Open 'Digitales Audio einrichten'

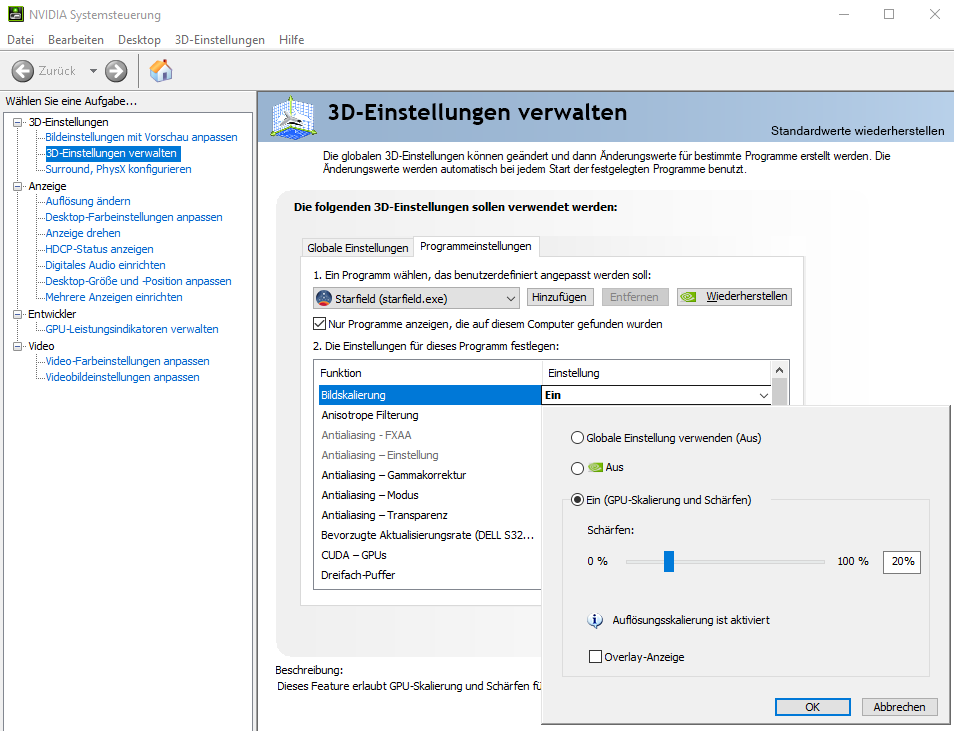pos(105,265)
